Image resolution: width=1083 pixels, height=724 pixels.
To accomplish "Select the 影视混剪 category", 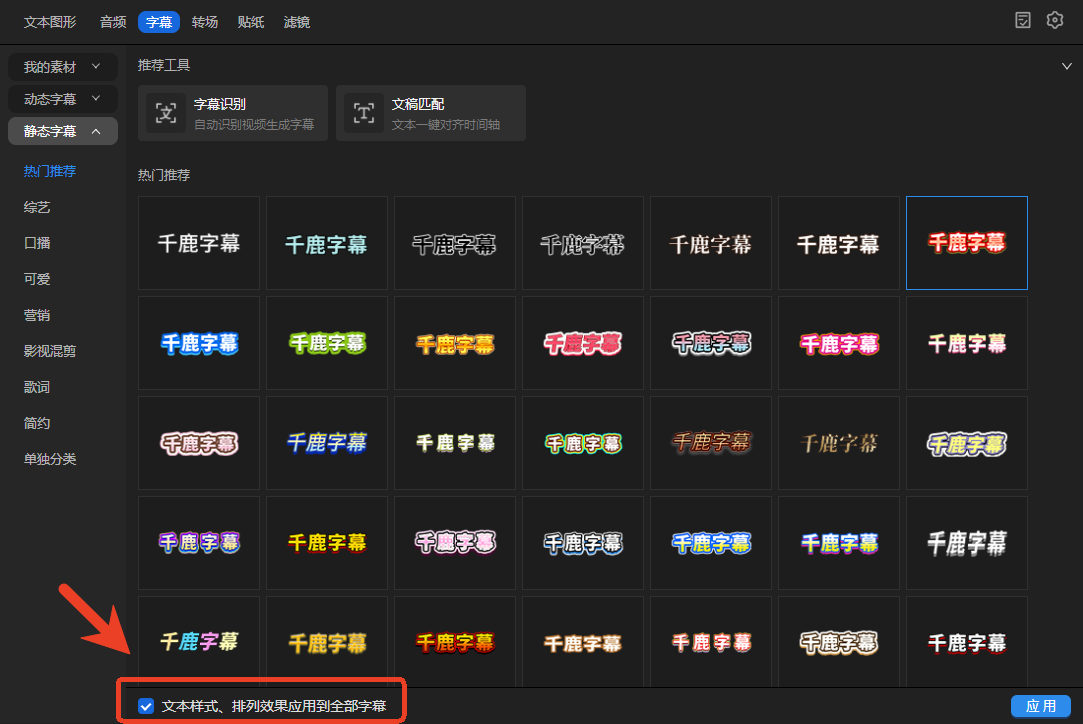I will 50,351.
